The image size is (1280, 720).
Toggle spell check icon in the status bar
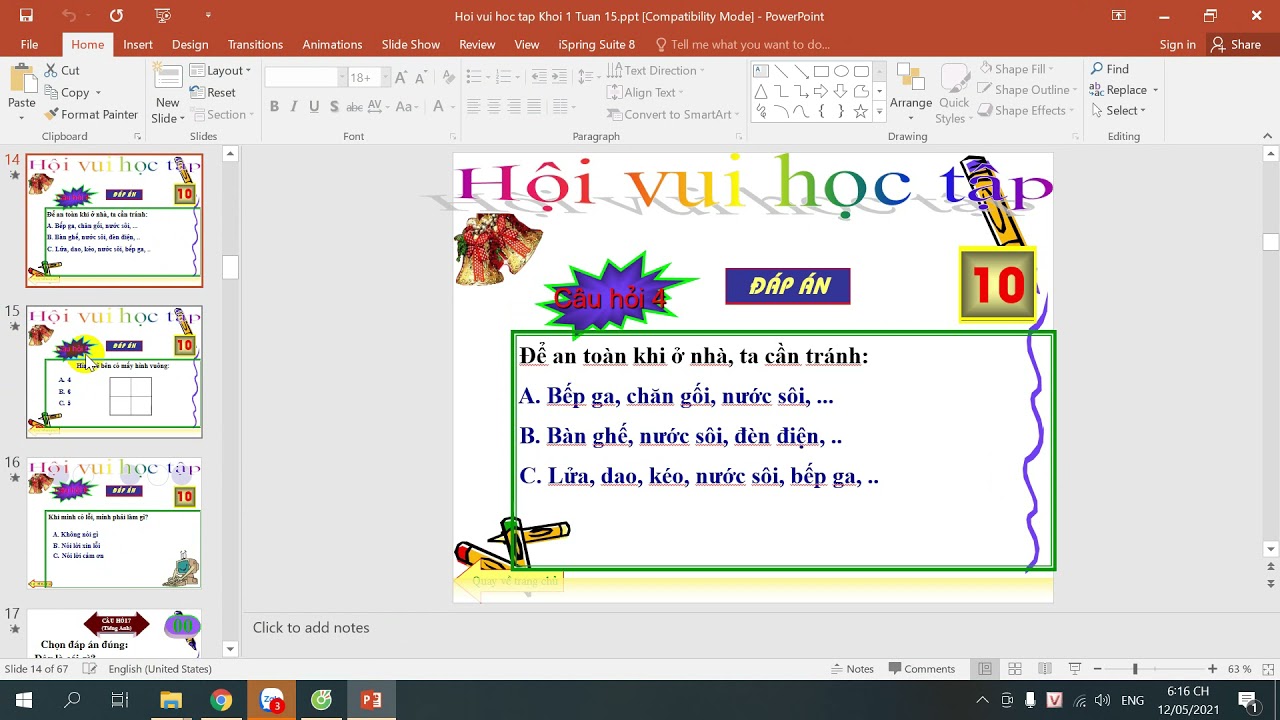89,669
